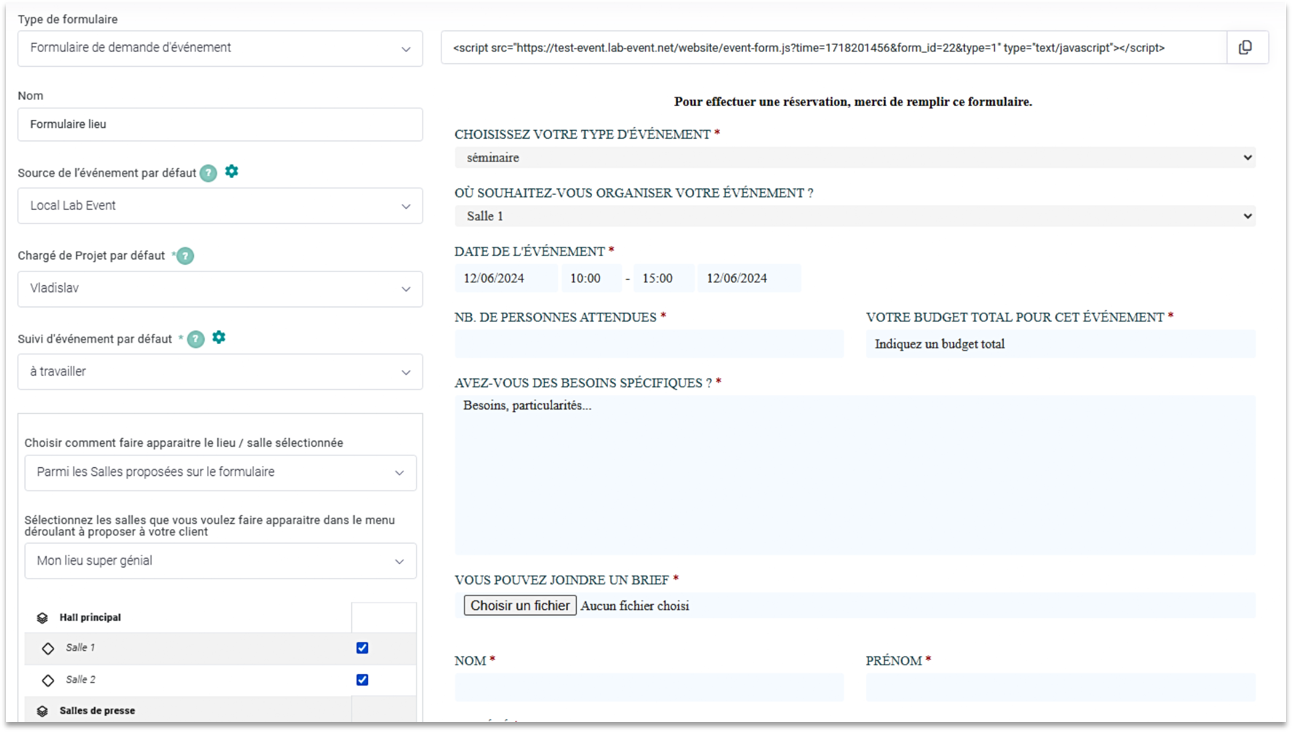
Task: Click the 15:00 end time field
Action: [662, 278]
